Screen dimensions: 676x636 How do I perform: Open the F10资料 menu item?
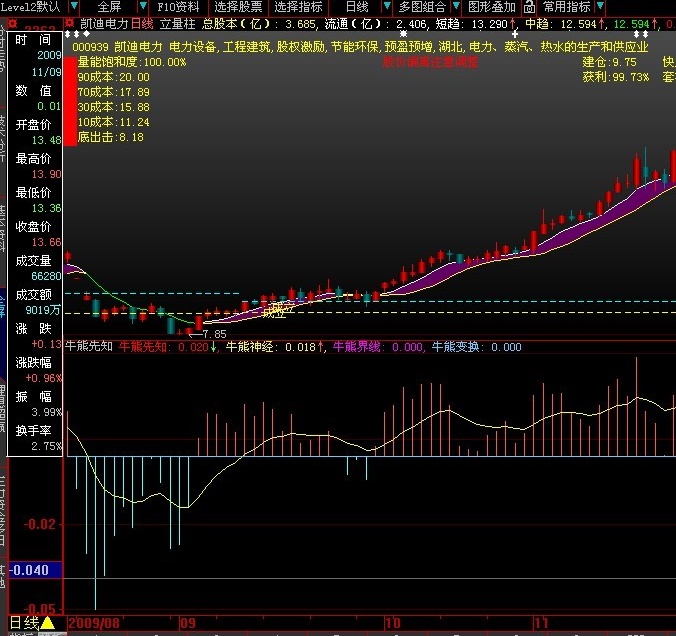tap(178, 7)
